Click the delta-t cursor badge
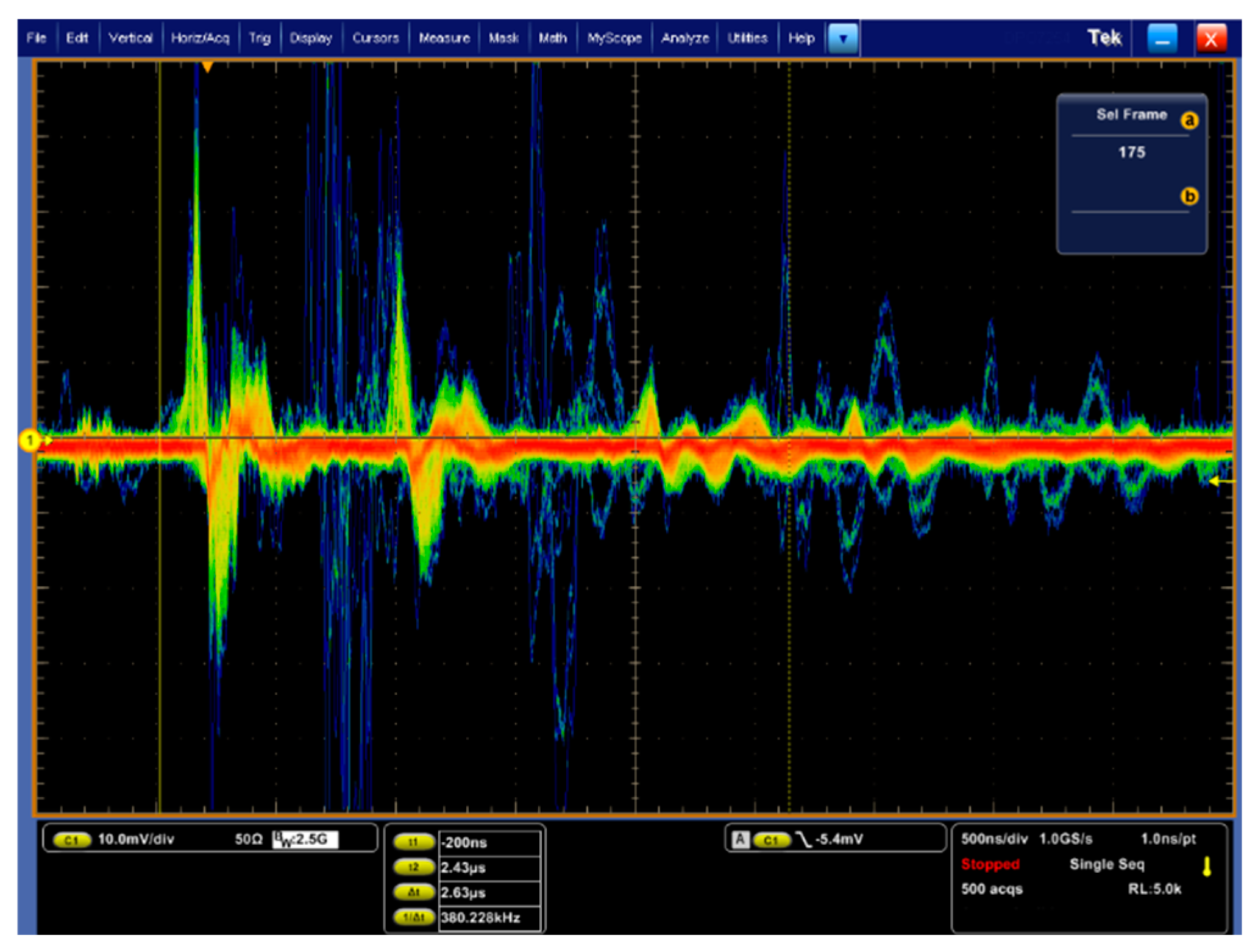 [414, 892]
